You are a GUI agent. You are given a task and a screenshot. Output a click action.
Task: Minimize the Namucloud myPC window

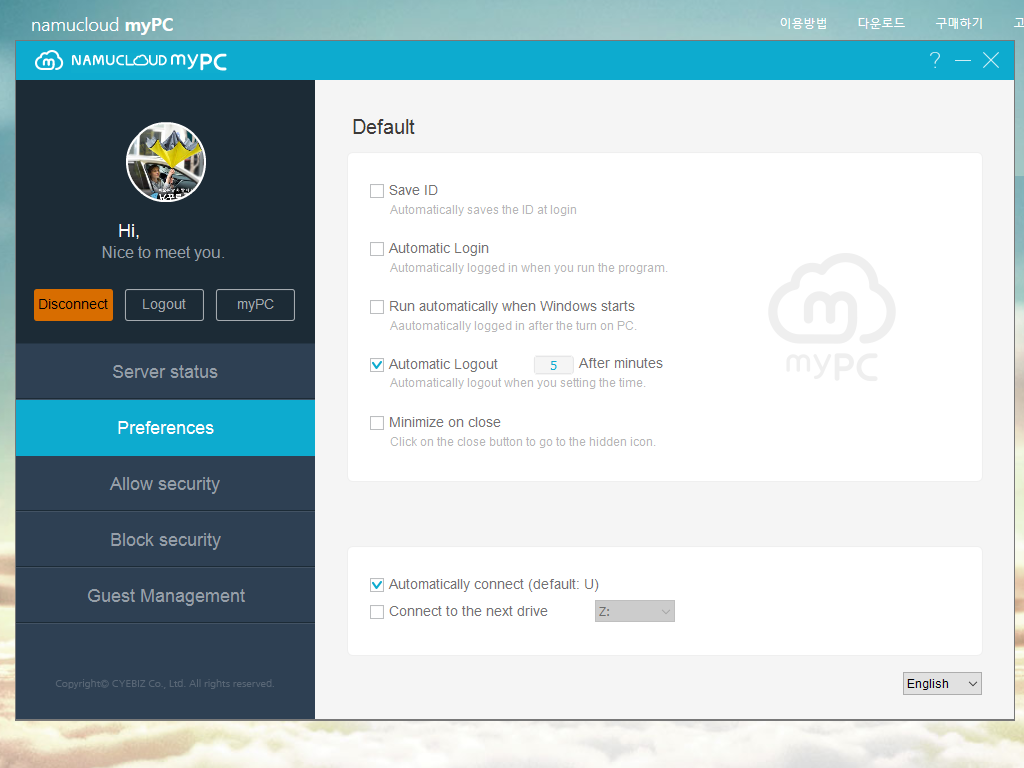point(963,61)
